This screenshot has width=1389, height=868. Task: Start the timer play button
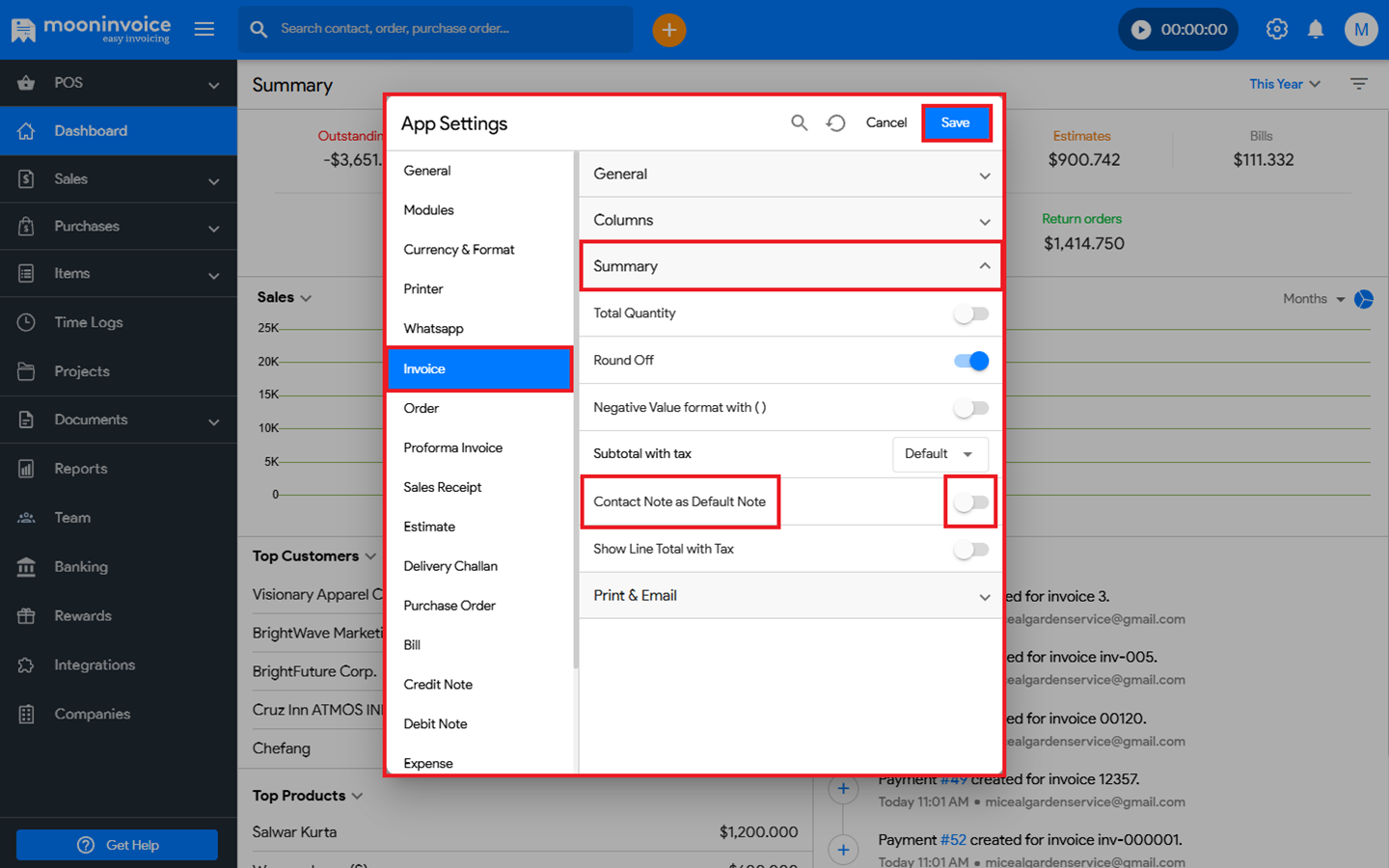click(1141, 30)
